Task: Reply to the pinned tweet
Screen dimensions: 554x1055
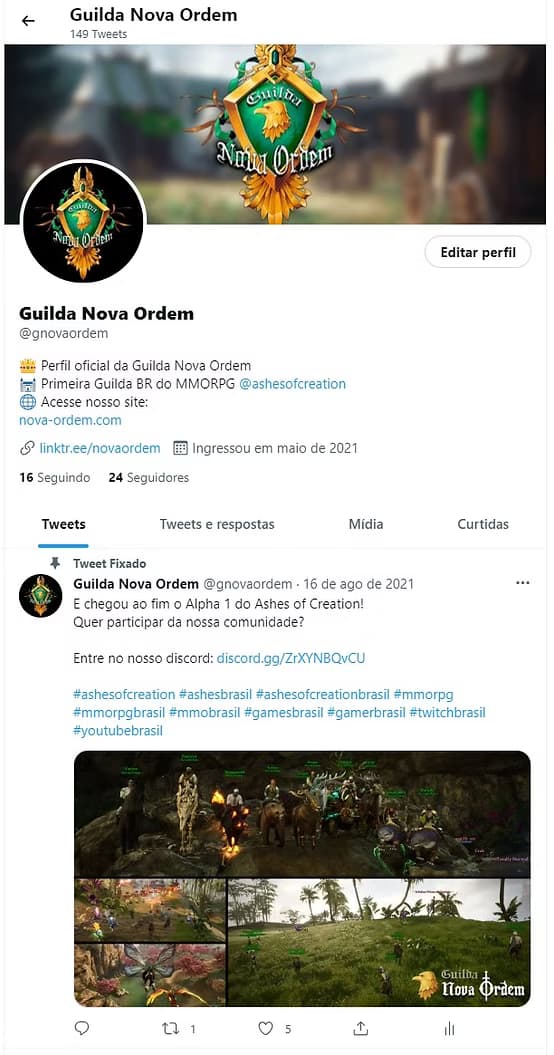Action: 82,1028
